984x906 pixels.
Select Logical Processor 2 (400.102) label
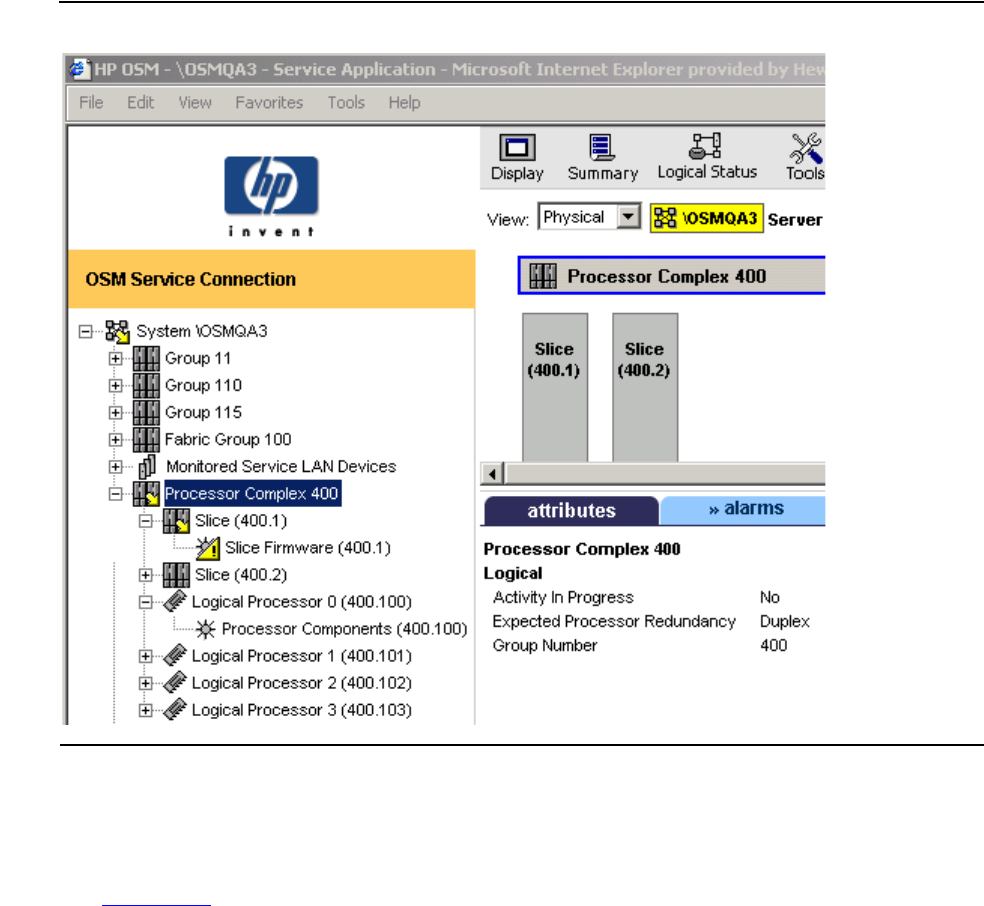click(x=301, y=683)
